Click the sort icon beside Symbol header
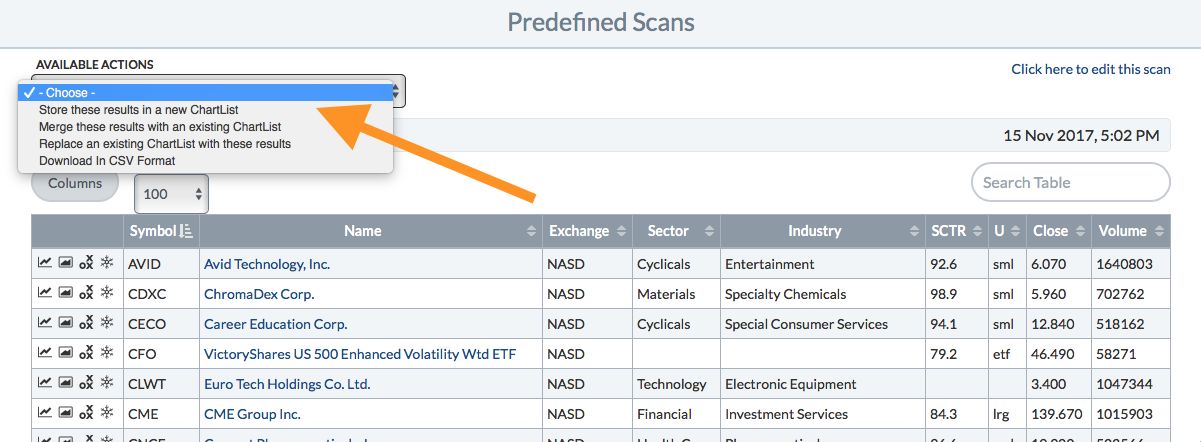Image resolution: width=1201 pixels, height=442 pixels. tap(186, 231)
